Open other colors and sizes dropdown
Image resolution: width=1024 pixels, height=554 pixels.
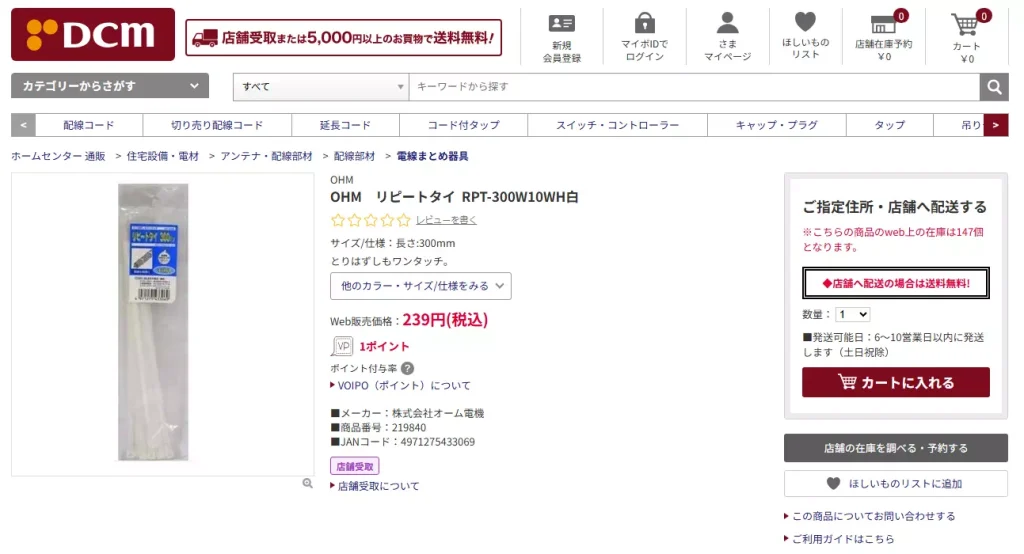coord(421,286)
